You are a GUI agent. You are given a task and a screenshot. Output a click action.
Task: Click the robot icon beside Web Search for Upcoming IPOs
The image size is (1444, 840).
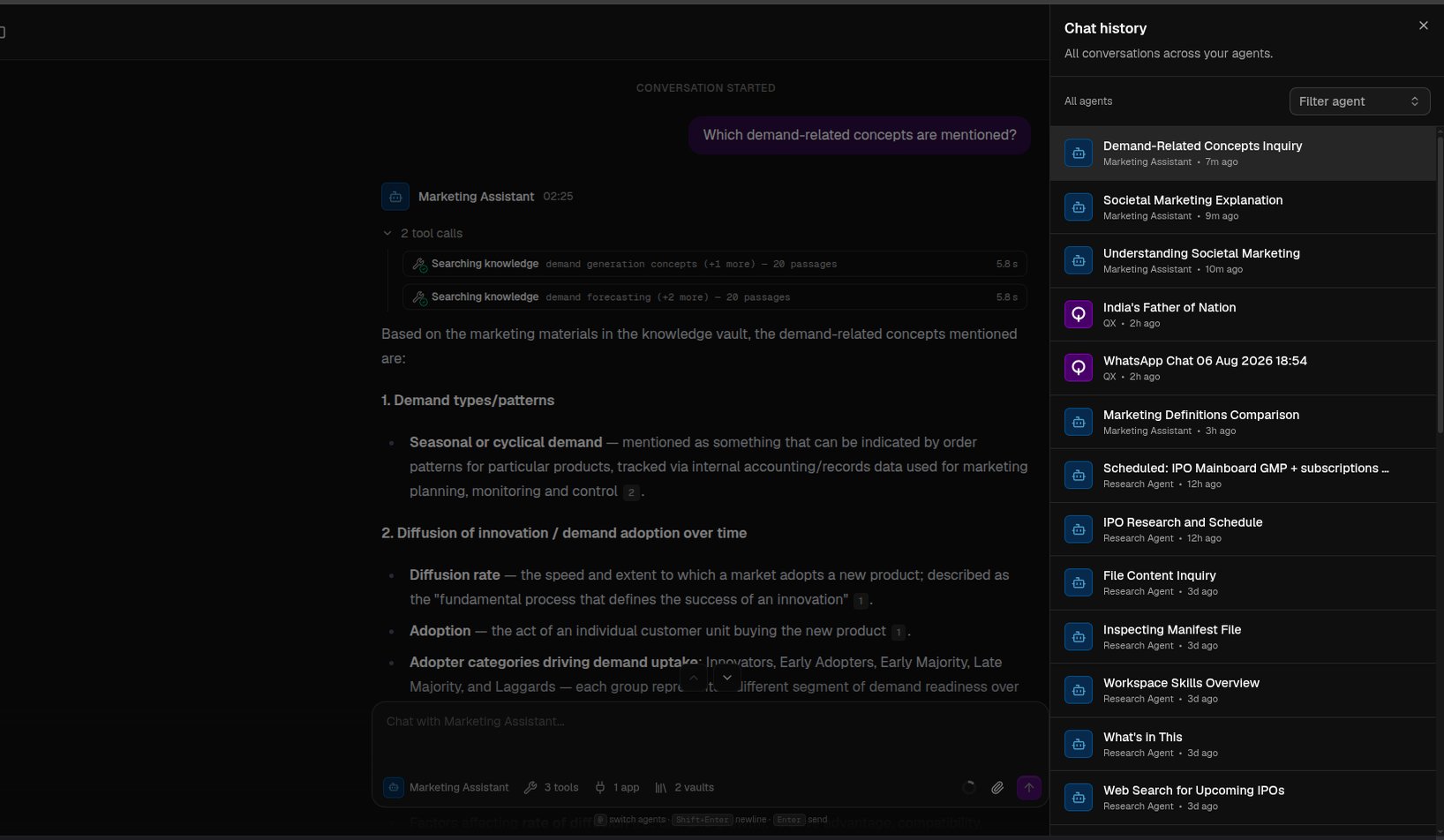click(1079, 798)
